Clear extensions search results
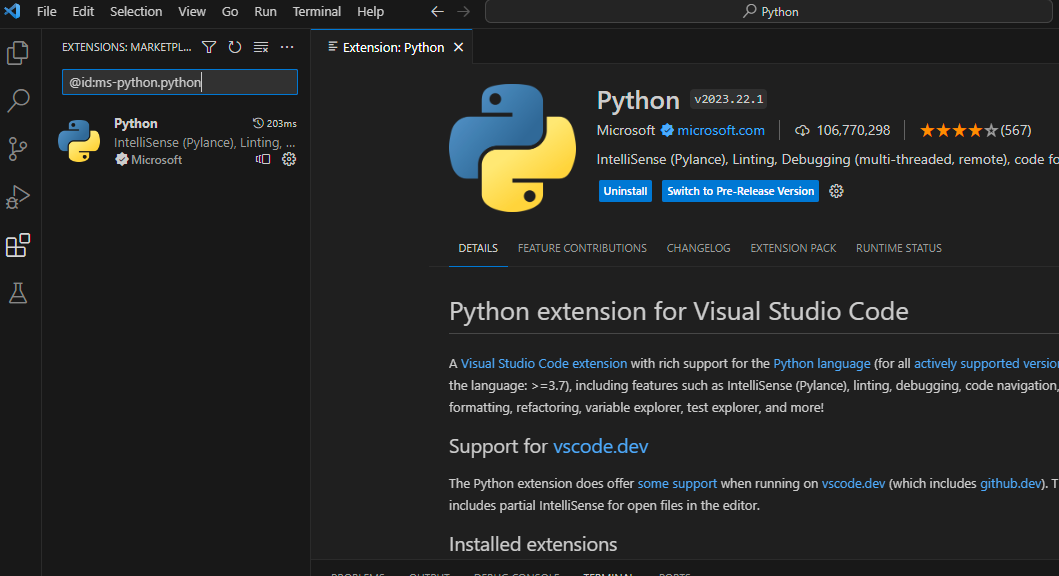1059x576 pixels. 261,47
